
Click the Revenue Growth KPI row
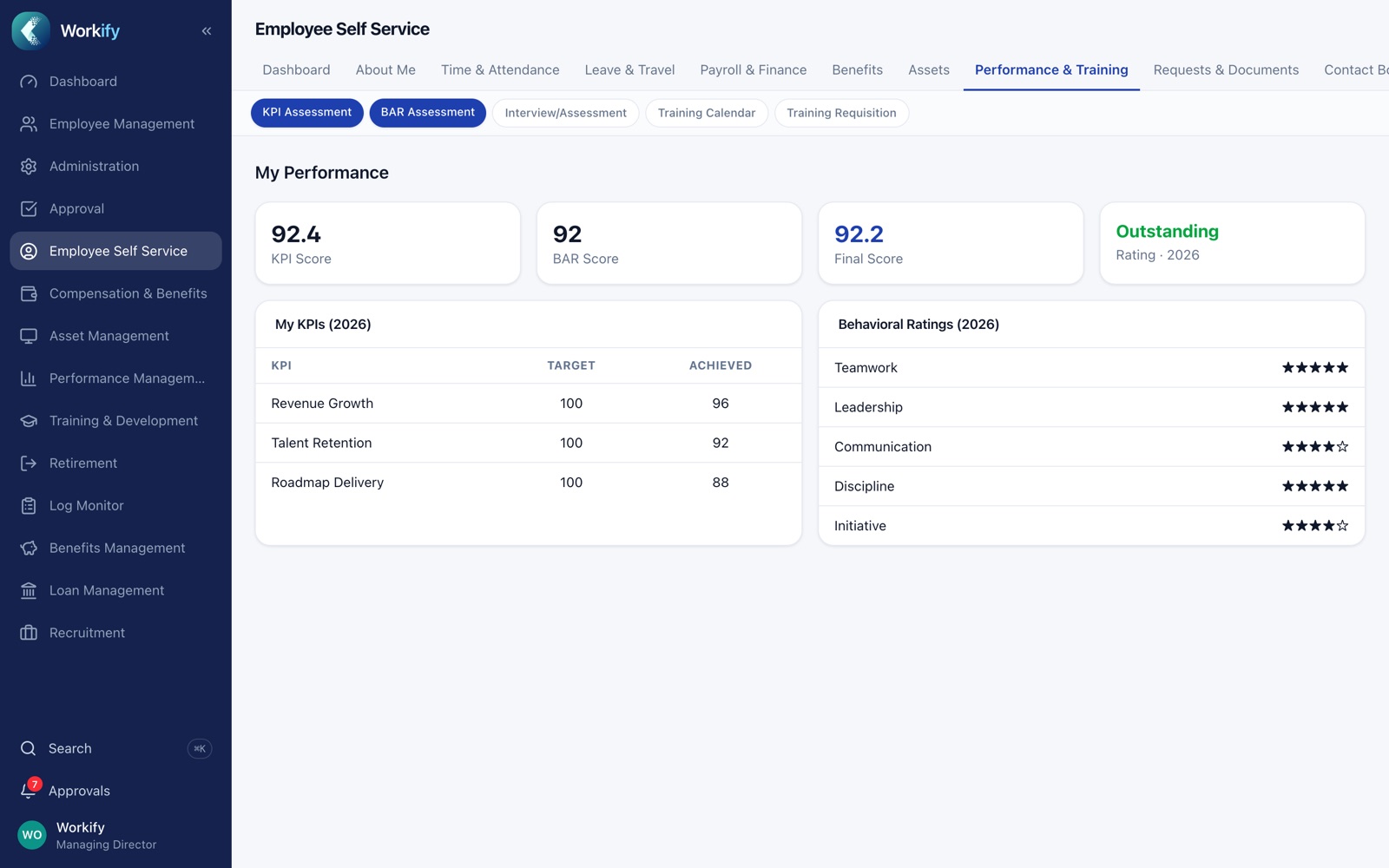point(529,404)
